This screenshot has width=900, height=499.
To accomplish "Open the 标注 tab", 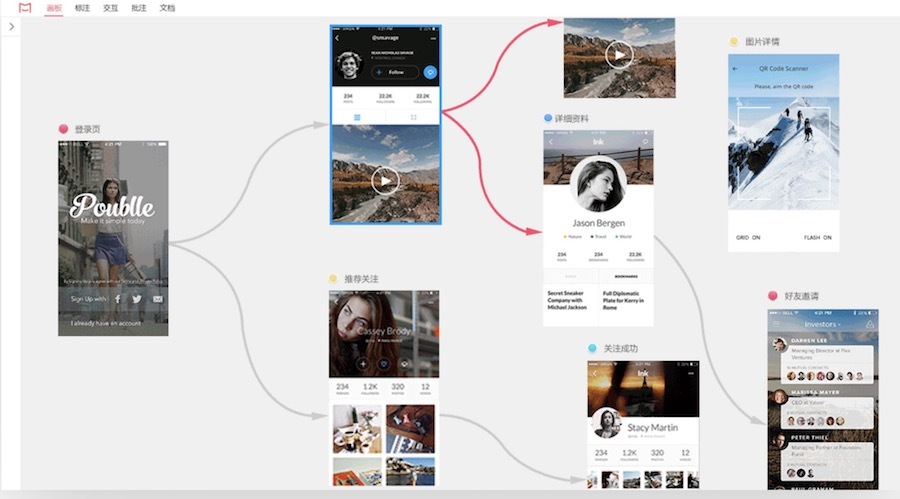I will [82, 8].
